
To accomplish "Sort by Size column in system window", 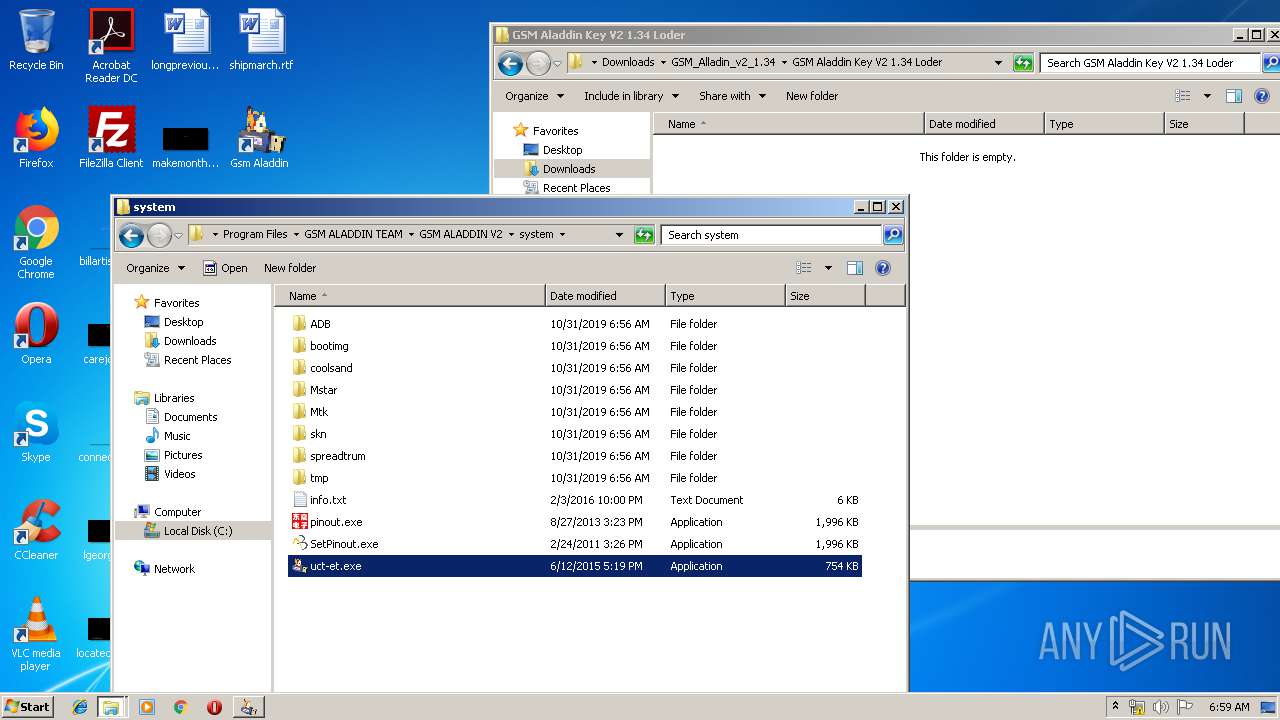I will coord(826,296).
